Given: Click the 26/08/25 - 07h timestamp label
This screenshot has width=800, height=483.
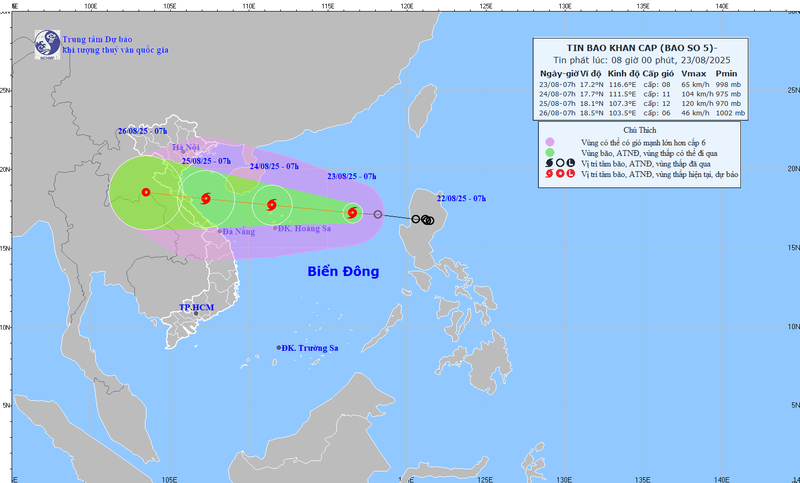Looking at the screenshot, I should [x=139, y=131].
